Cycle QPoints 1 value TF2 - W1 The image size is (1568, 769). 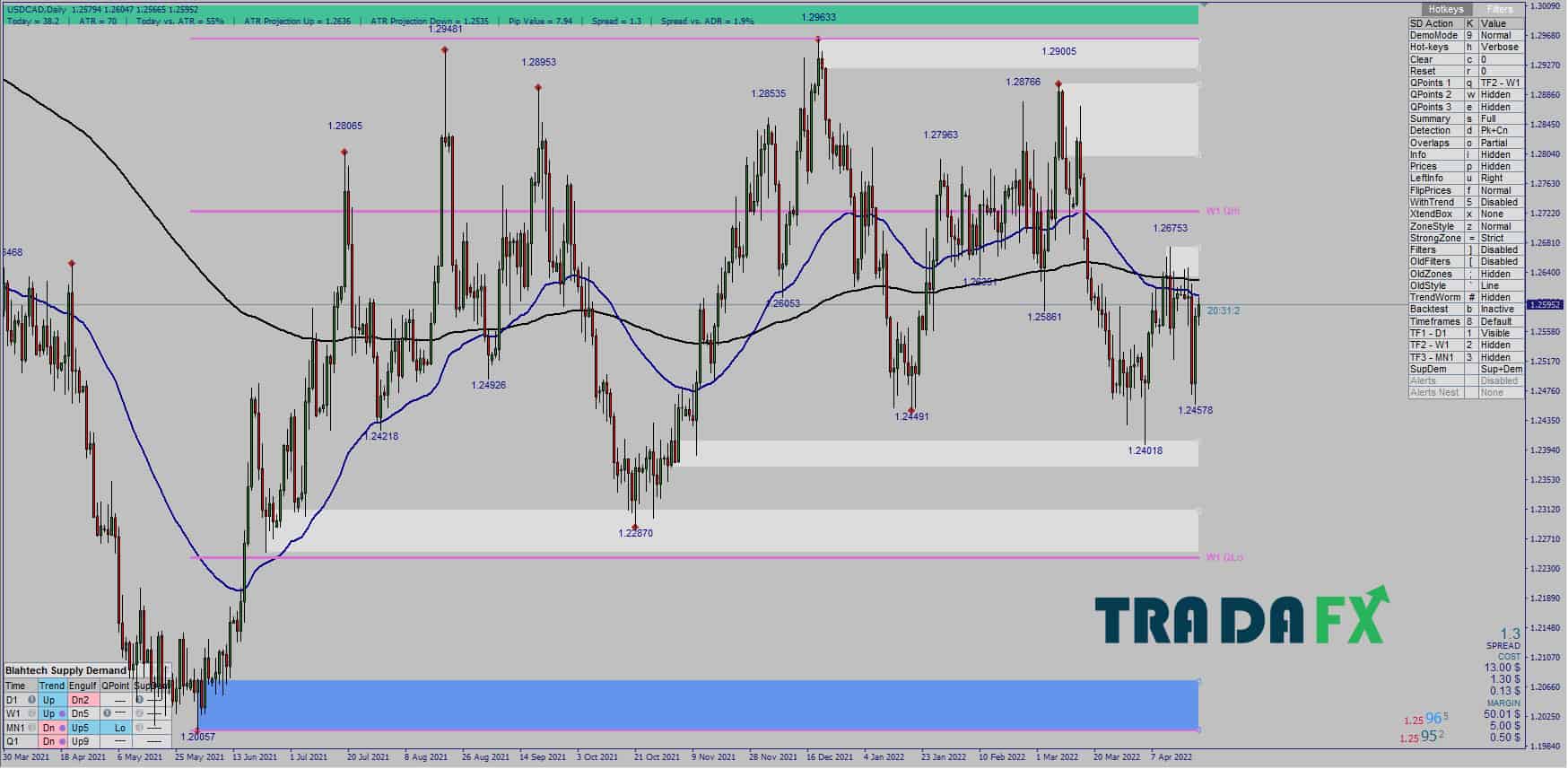pyautogui.click(x=1501, y=83)
